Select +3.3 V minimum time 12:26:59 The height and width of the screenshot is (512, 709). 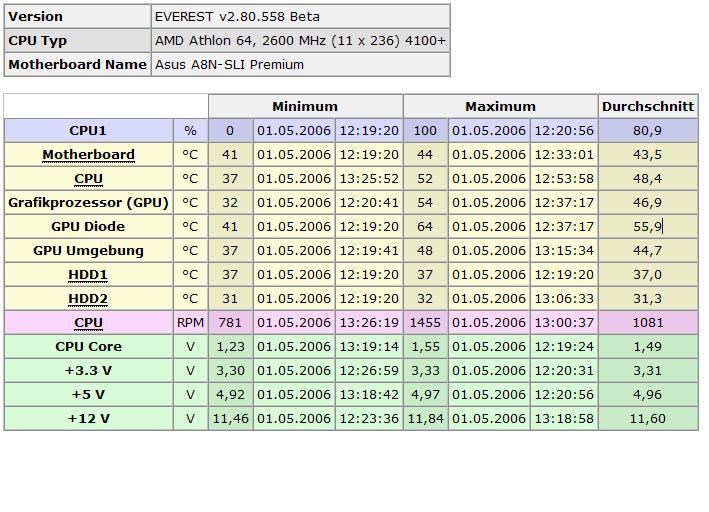[369, 370]
